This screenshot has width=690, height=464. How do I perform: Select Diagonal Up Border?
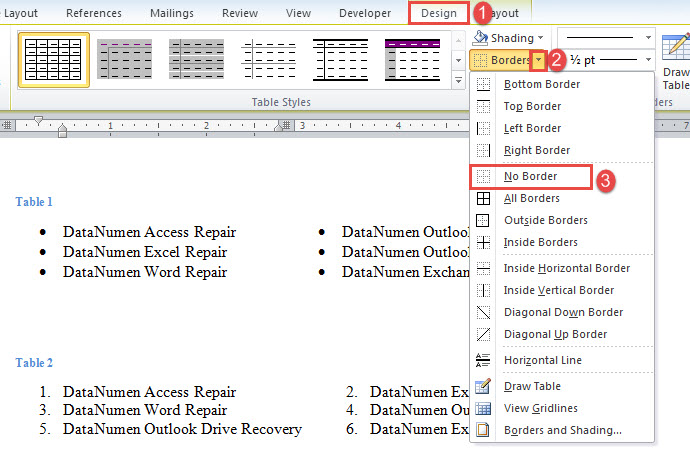(562, 334)
